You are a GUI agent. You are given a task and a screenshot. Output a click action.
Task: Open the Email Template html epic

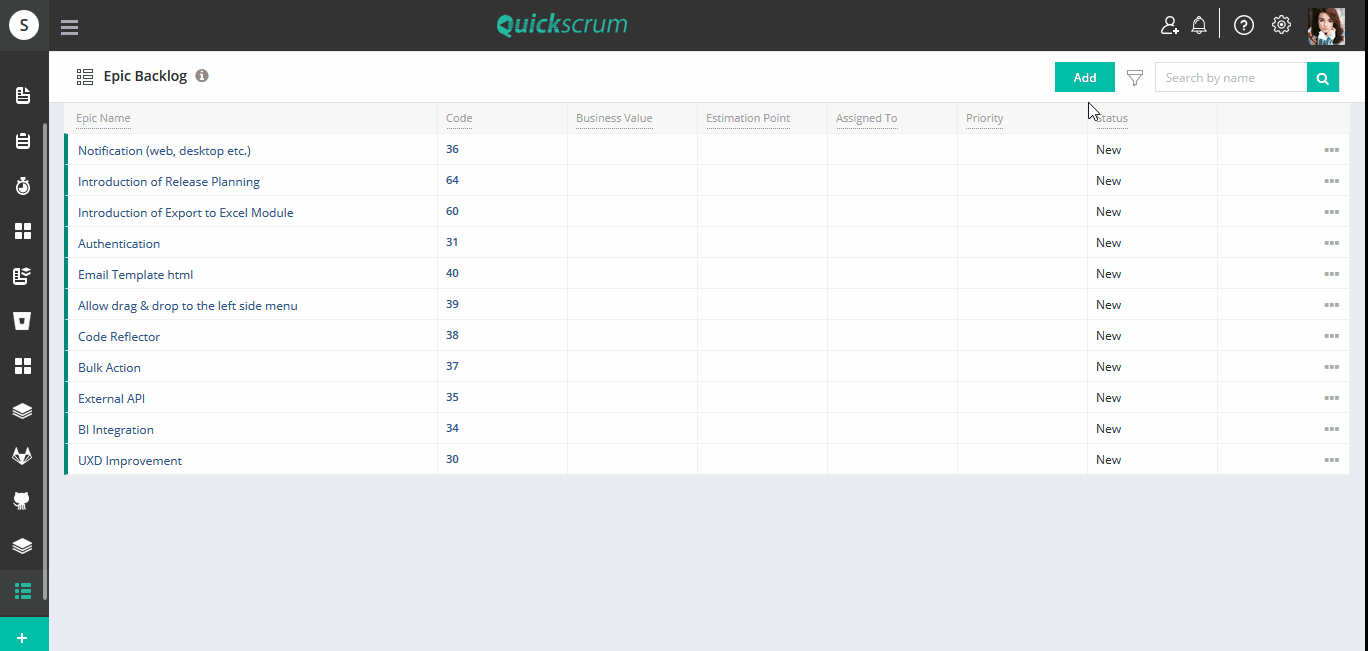135,273
